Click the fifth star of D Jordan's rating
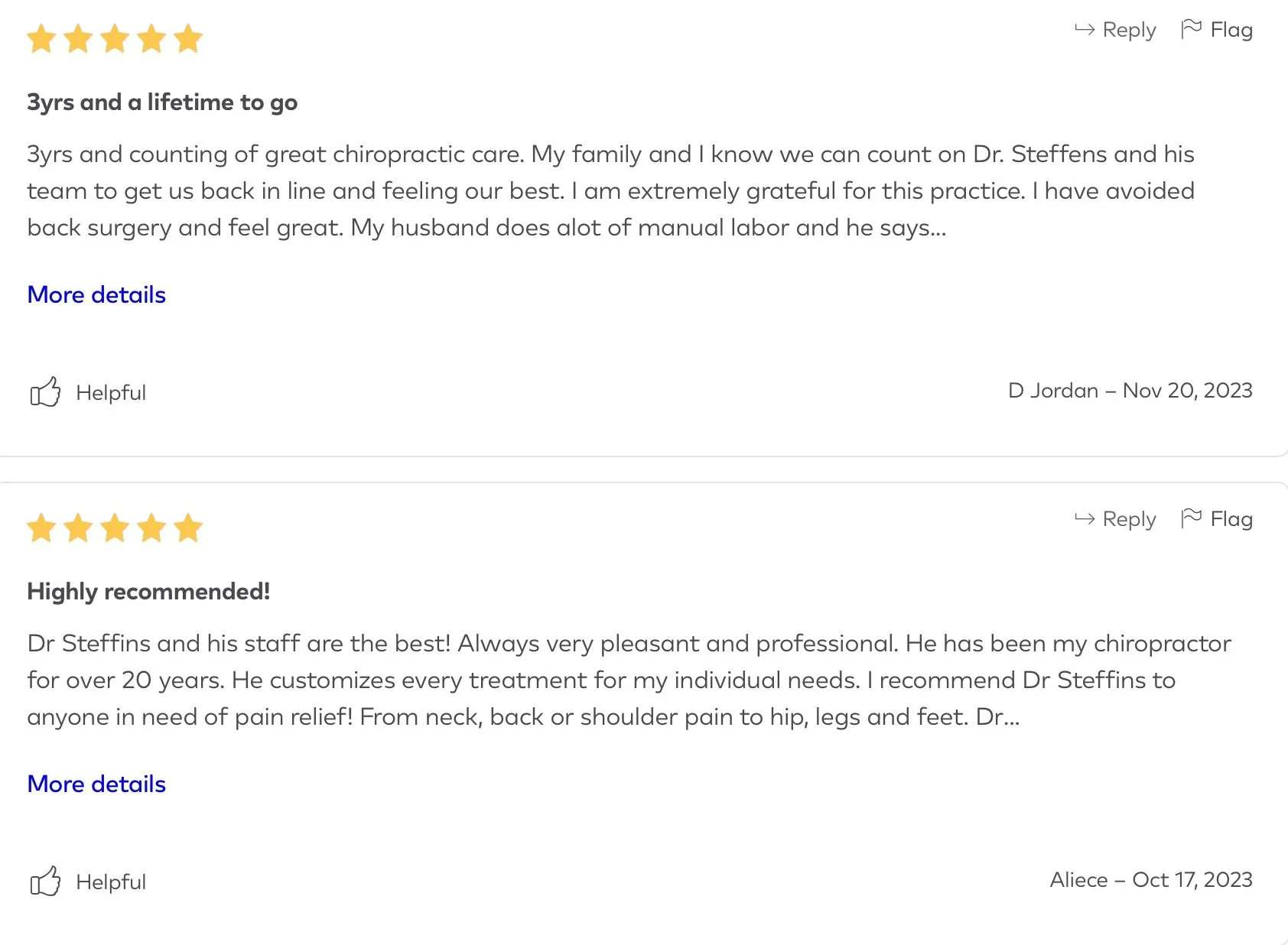This screenshot has width=1288, height=945. (188, 39)
